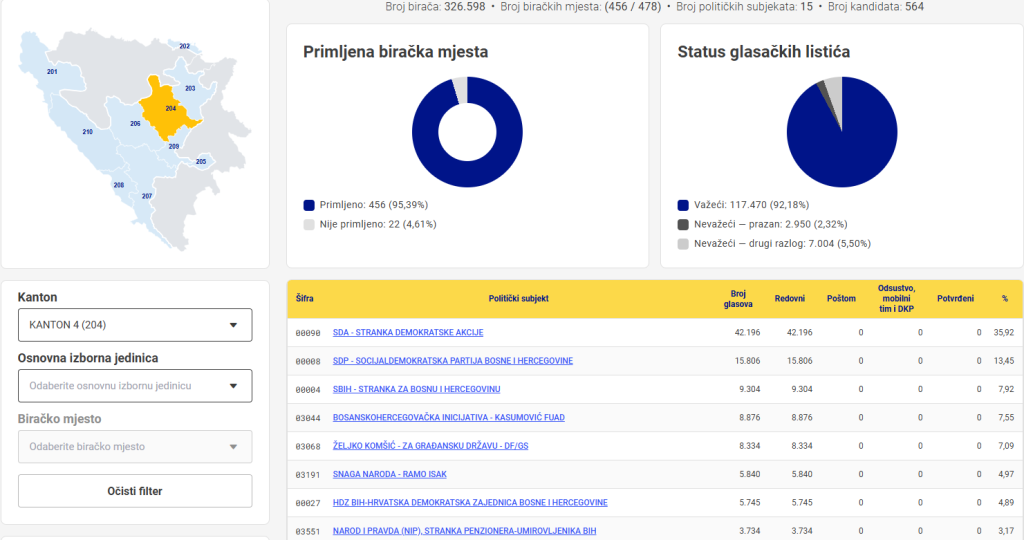Select canton 202 on the map

(x=185, y=46)
